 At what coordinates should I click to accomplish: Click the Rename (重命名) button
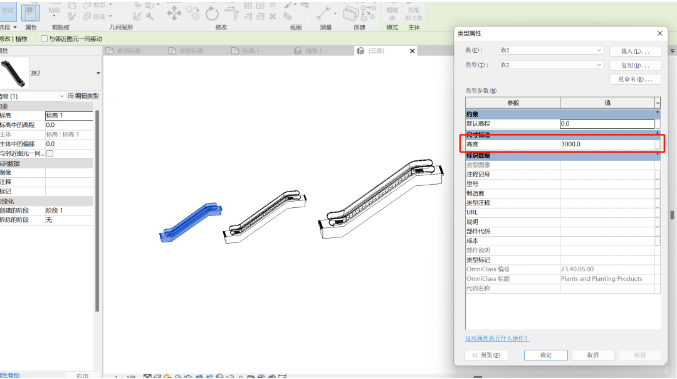[x=635, y=79]
